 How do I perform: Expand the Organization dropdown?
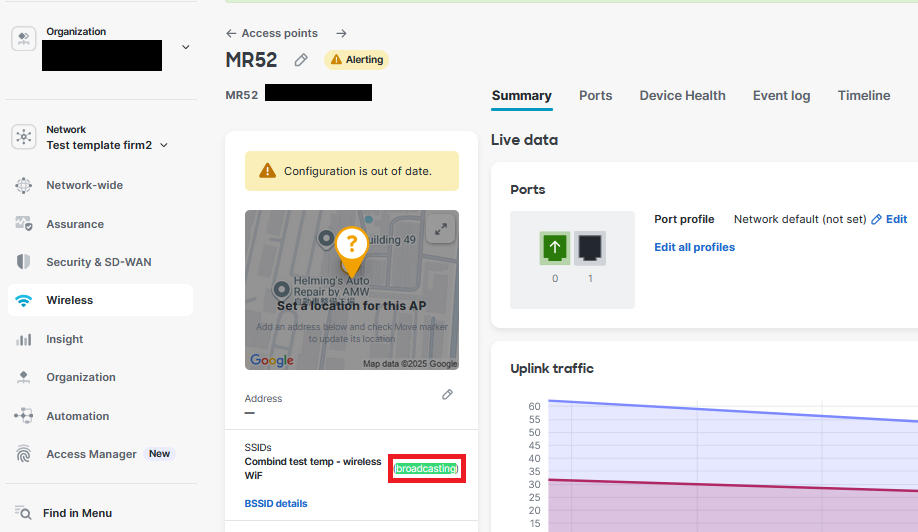(185, 47)
